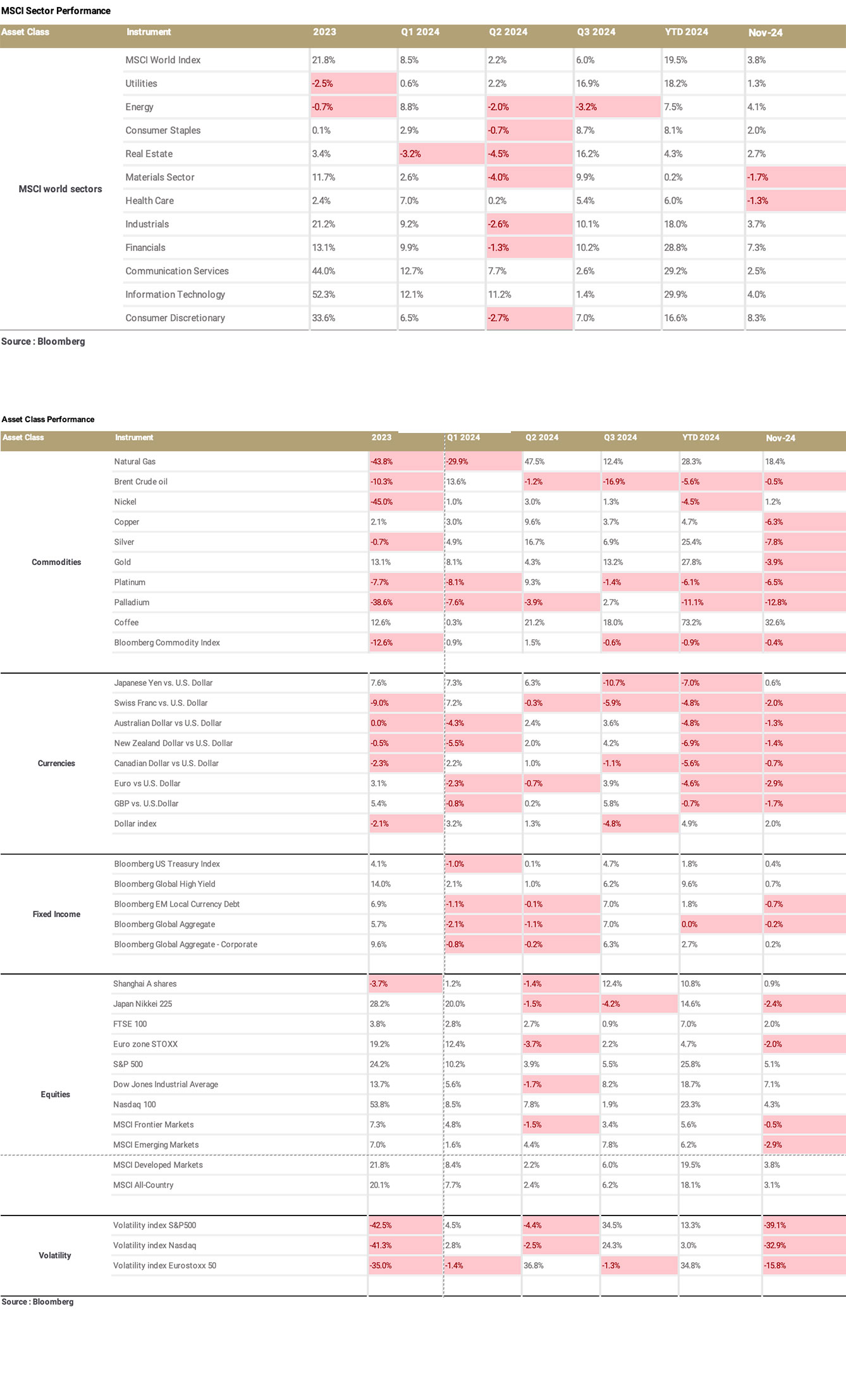Select the MSCI world sectors group label
This screenshot has width=846, height=1400.
point(60,189)
